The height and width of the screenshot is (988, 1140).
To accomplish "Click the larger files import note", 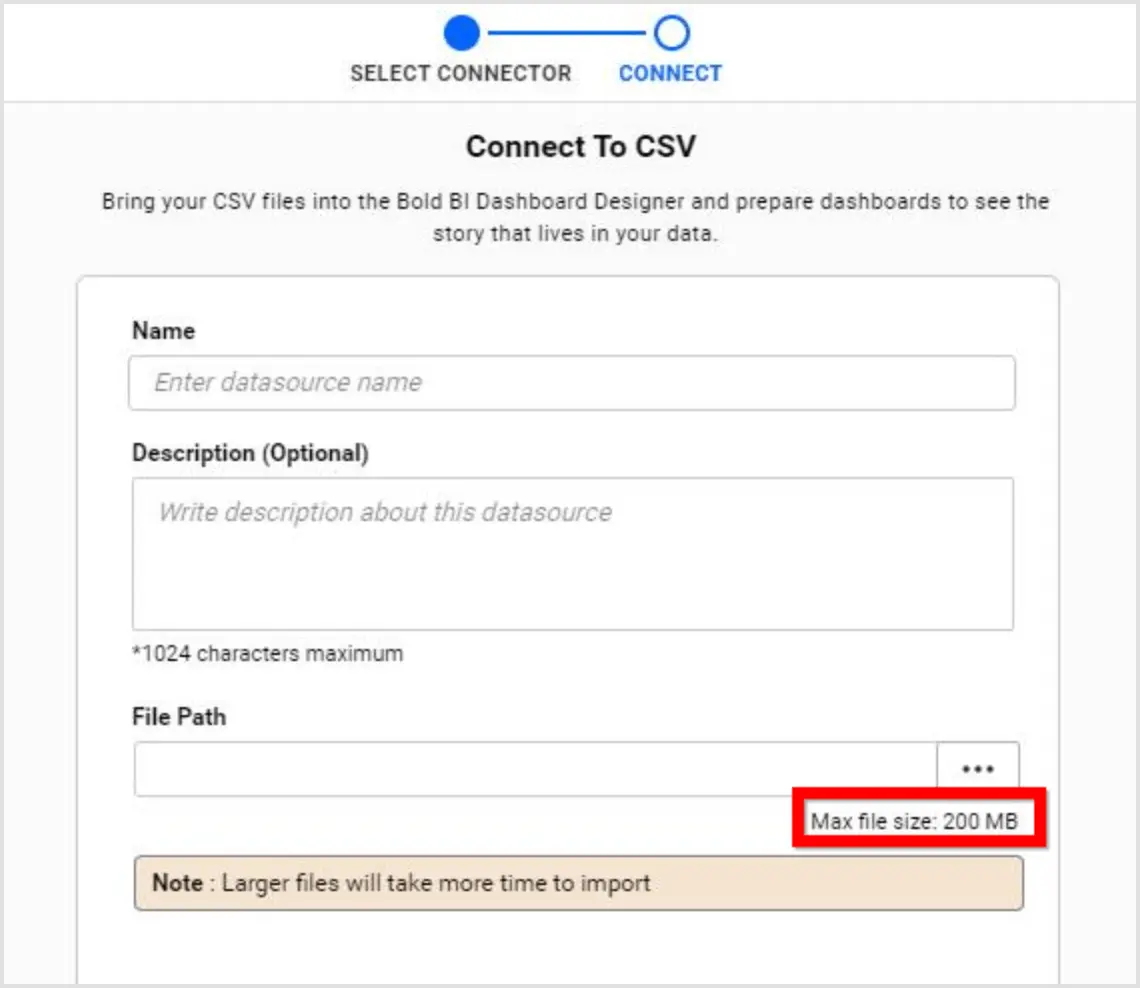I will [579, 883].
